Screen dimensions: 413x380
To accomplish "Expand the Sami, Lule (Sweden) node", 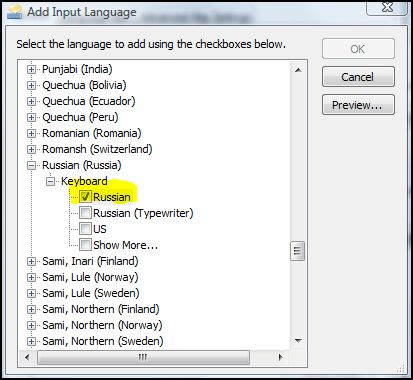I will [31, 293].
